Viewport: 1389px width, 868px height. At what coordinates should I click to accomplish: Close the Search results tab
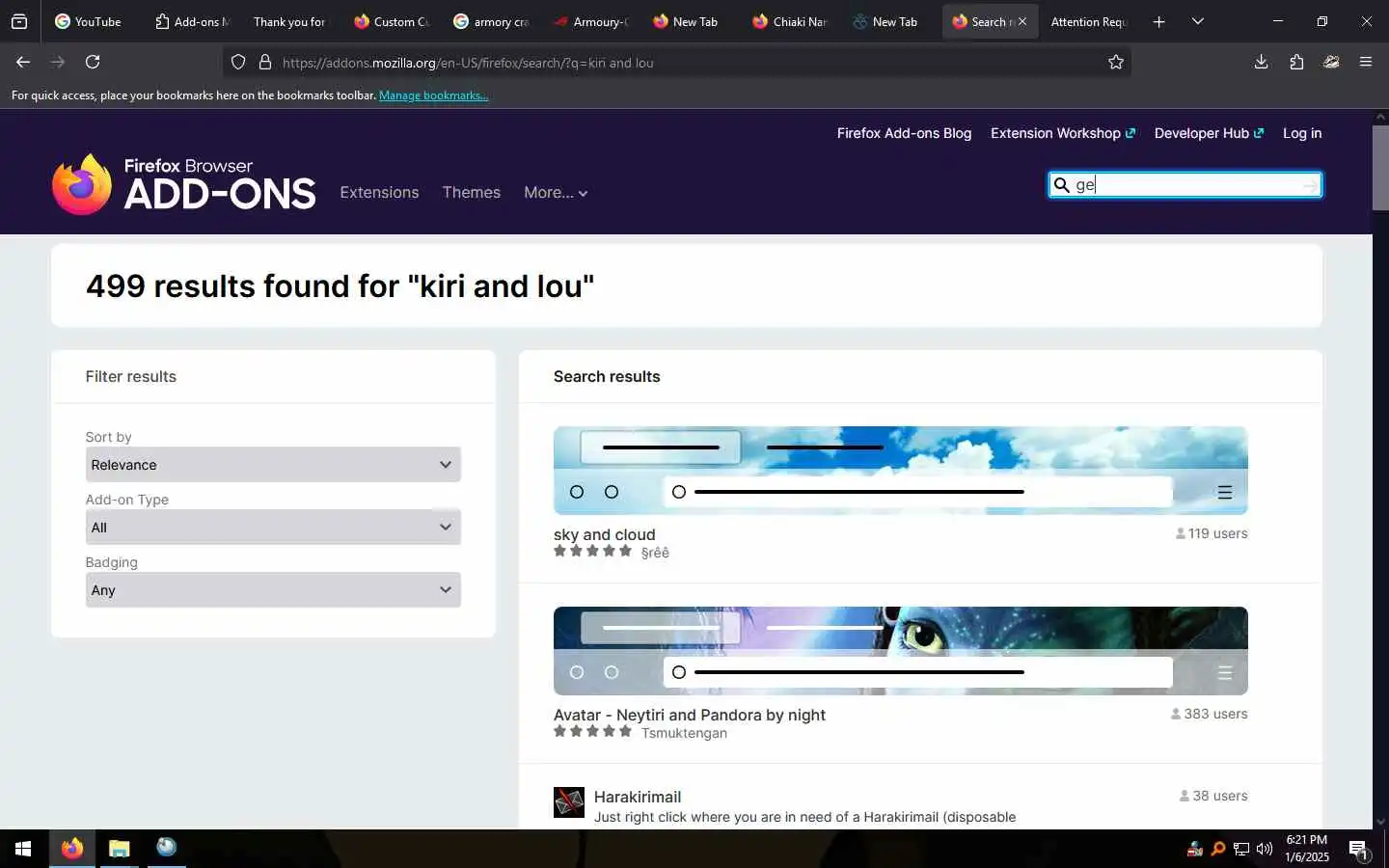tap(1022, 21)
